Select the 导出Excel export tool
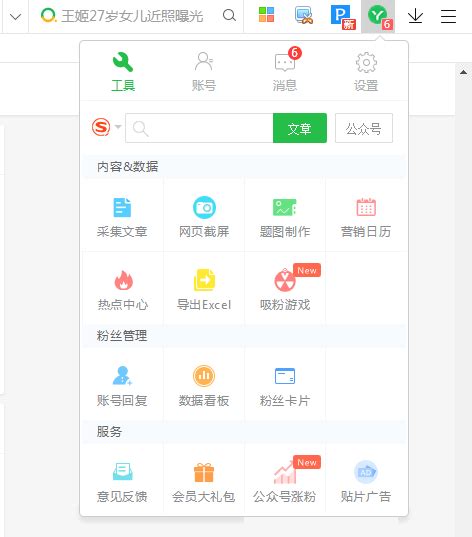 (x=204, y=290)
